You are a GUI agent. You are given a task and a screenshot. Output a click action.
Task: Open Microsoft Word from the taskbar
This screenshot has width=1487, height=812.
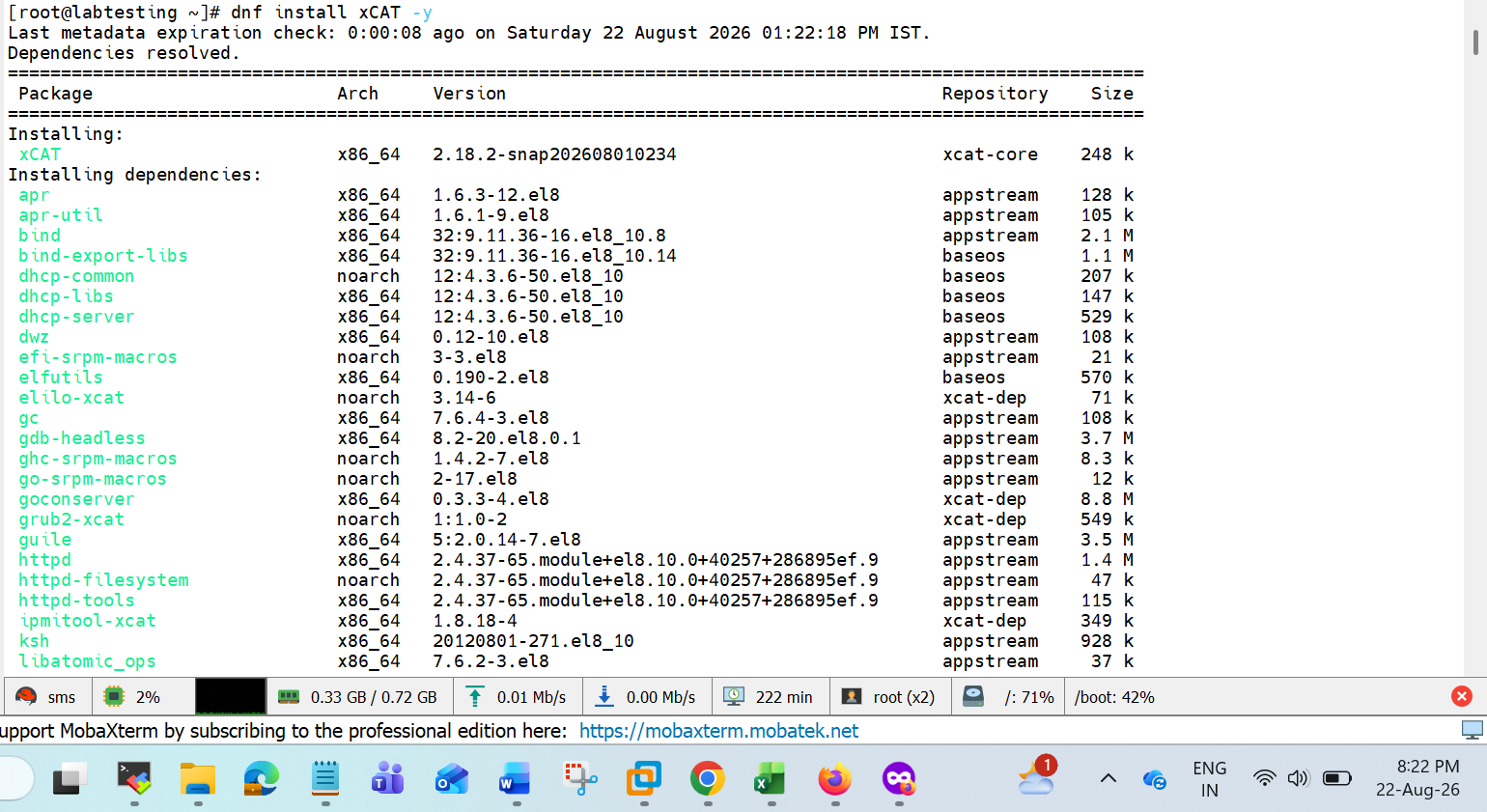coord(515,778)
